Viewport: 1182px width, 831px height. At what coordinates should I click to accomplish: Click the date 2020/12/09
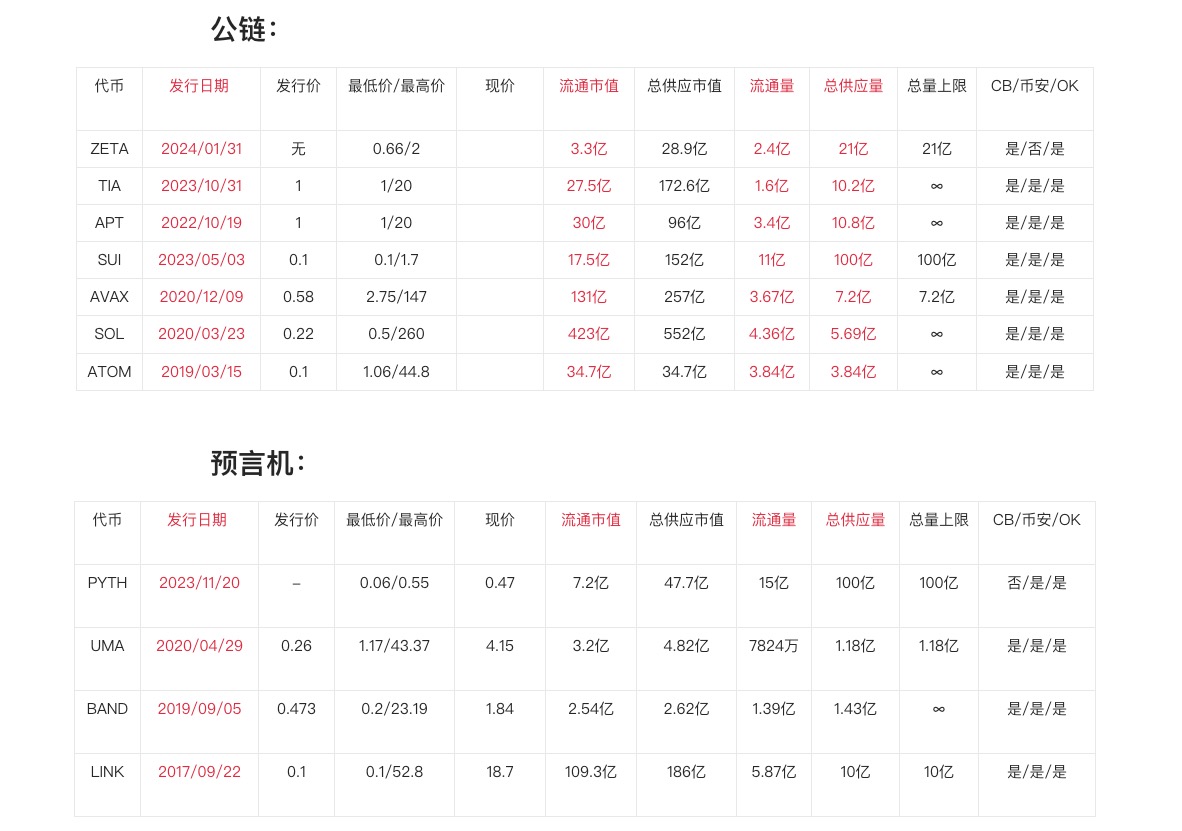(201, 296)
